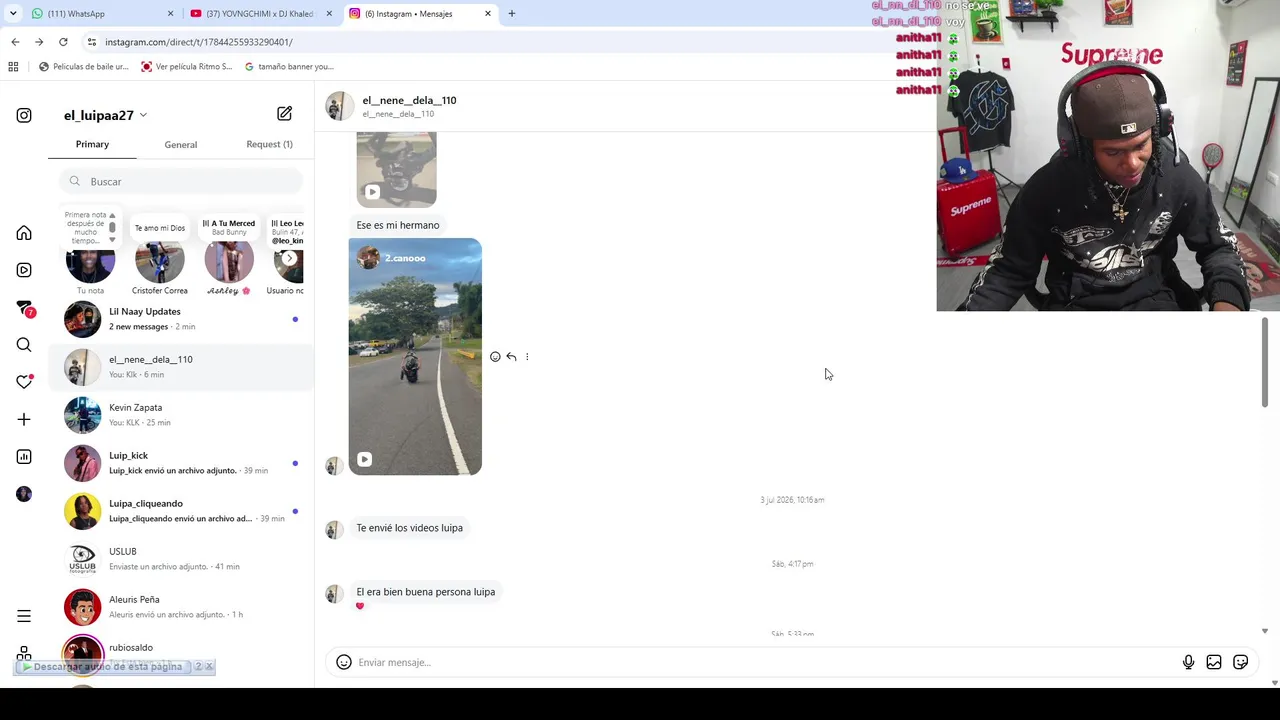Open the Request (1) tab
Viewport: 1280px width, 720px height.
tap(269, 144)
